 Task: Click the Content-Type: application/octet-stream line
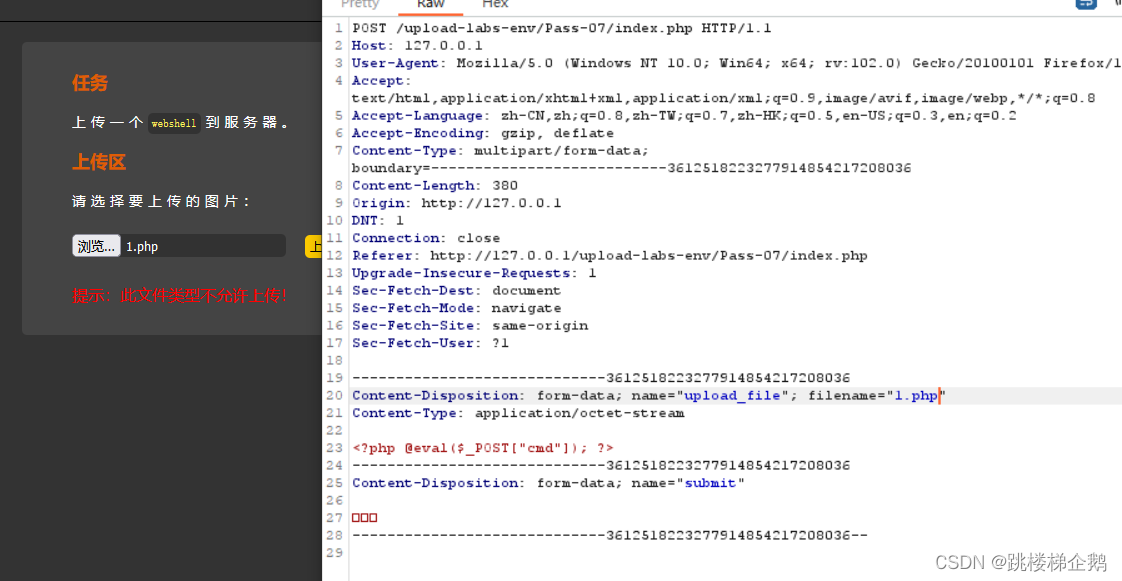click(518, 413)
